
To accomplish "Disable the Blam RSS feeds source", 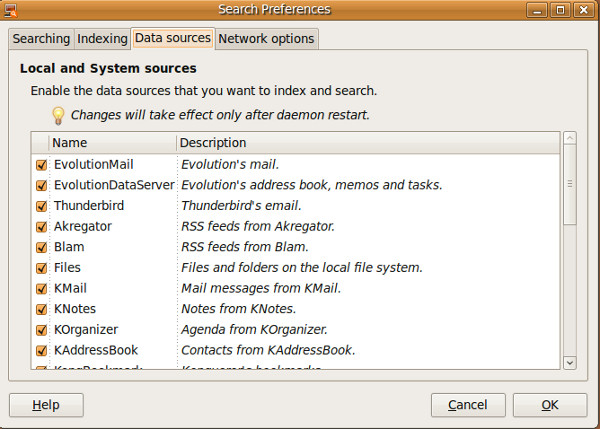I will [x=41, y=248].
